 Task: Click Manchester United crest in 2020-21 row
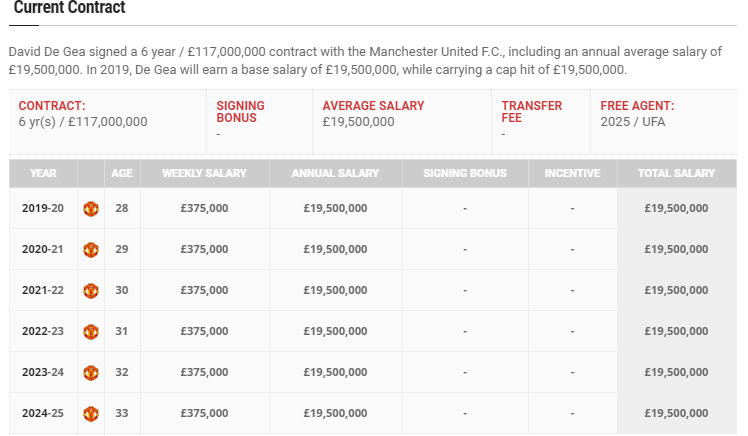(x=91, y=249)
